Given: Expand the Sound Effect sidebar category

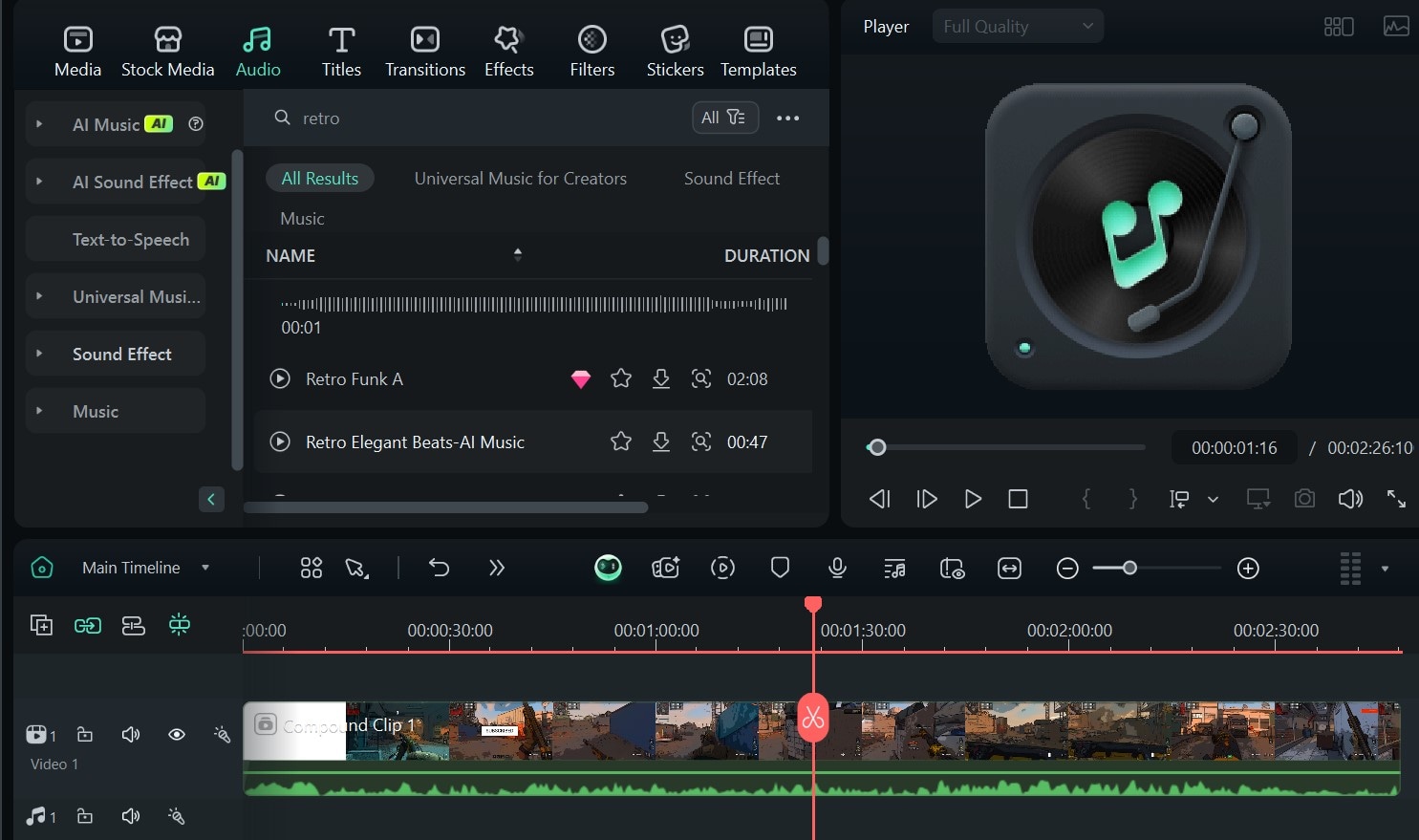Looking at the screenshot, I should (39, 354).
